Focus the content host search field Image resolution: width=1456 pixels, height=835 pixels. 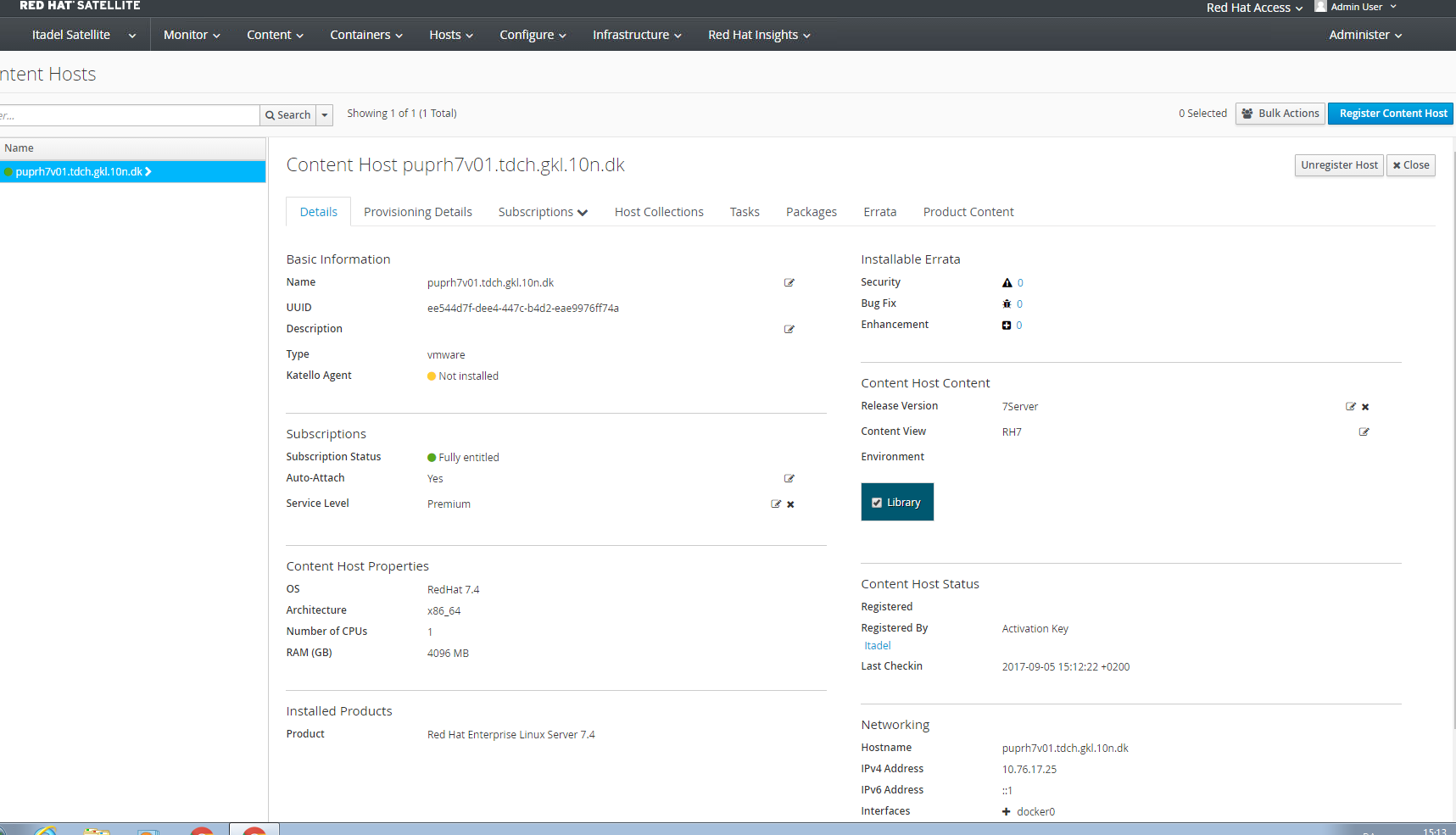(x=130, y=115)
